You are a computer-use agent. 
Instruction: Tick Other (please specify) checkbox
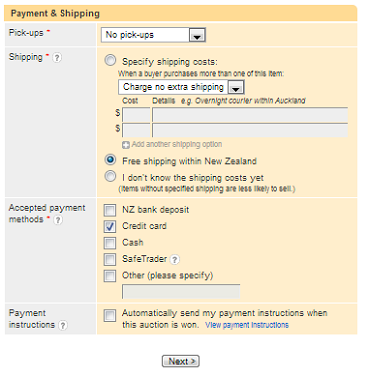click(110, 276)
